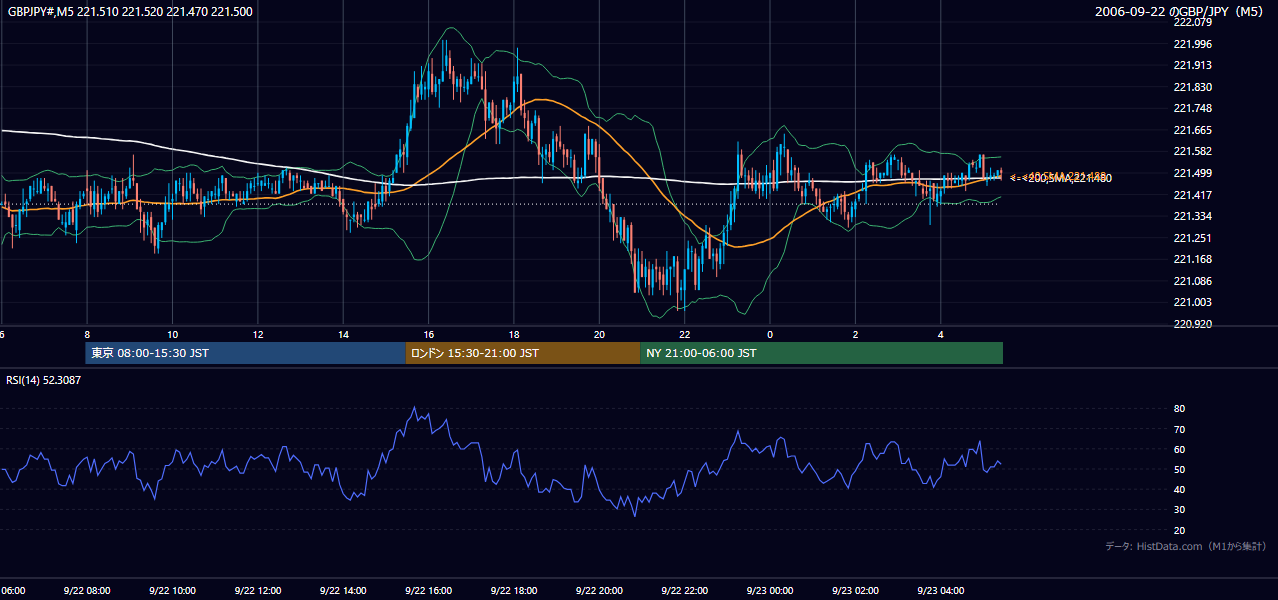Click the 220.920 price axis label
The image size is (1278, 600).
(1192, 324)
